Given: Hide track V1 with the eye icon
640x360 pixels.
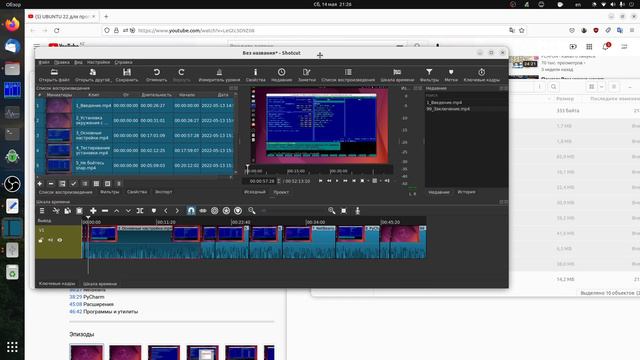Looking at the screenshot, I should [60, 240].
